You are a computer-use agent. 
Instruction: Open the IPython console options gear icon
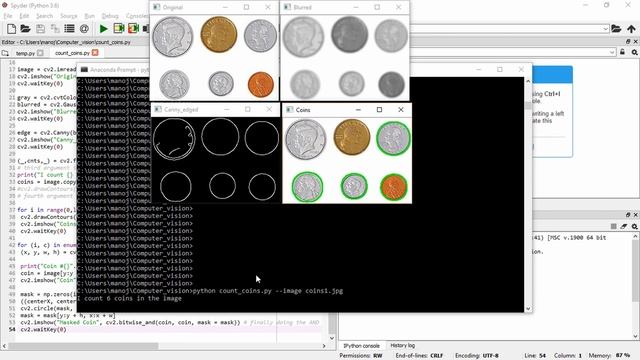point(634,226)
